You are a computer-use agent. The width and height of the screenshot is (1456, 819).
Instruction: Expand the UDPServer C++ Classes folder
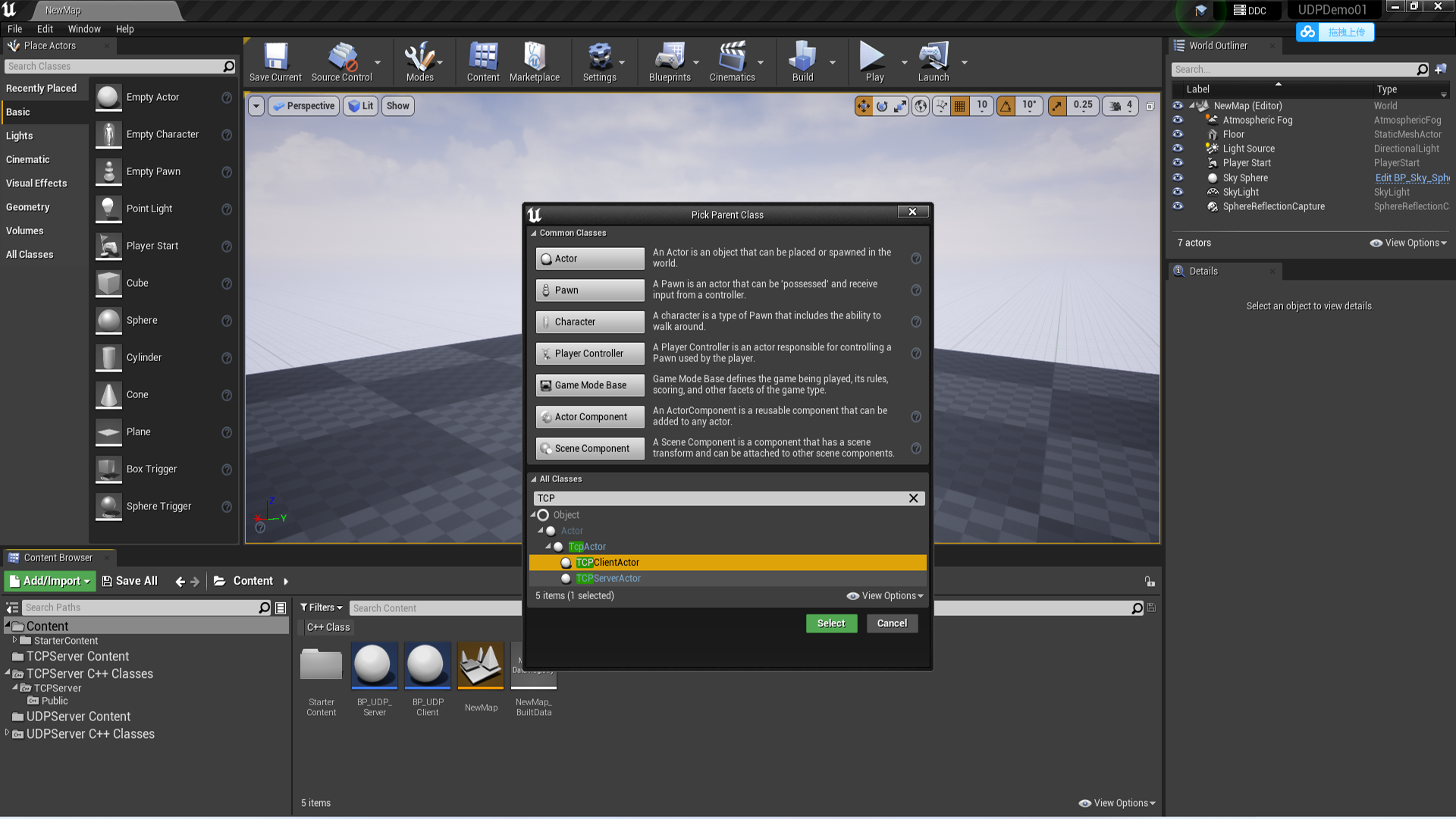pos(8,733)
